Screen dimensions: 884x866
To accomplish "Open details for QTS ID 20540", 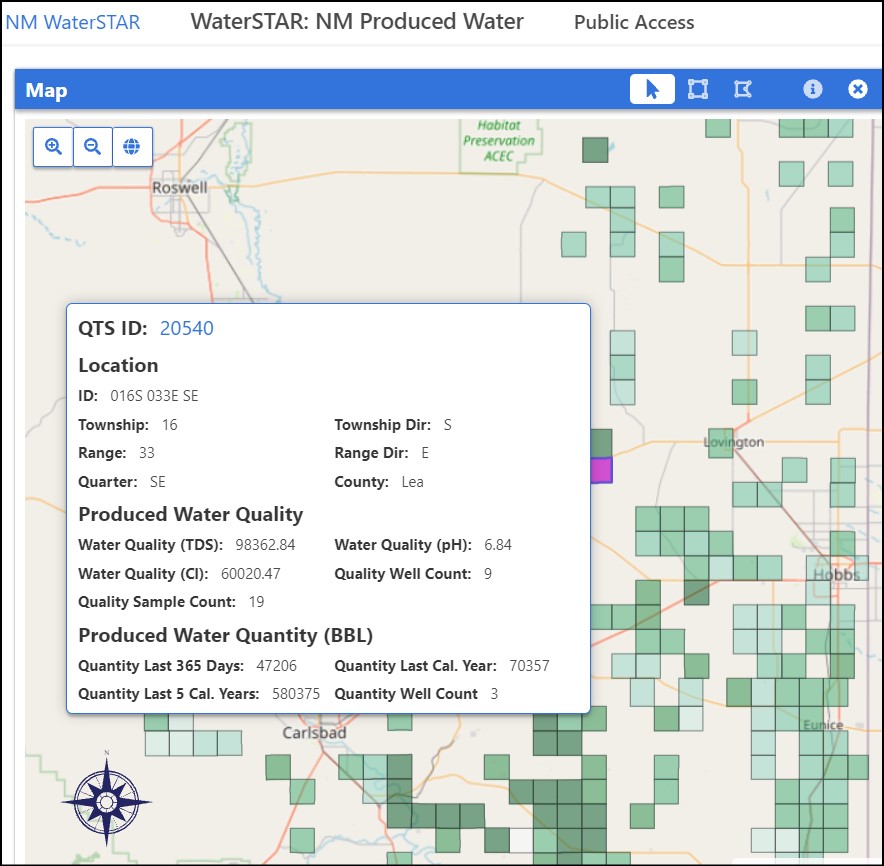I will click(186, 327).
